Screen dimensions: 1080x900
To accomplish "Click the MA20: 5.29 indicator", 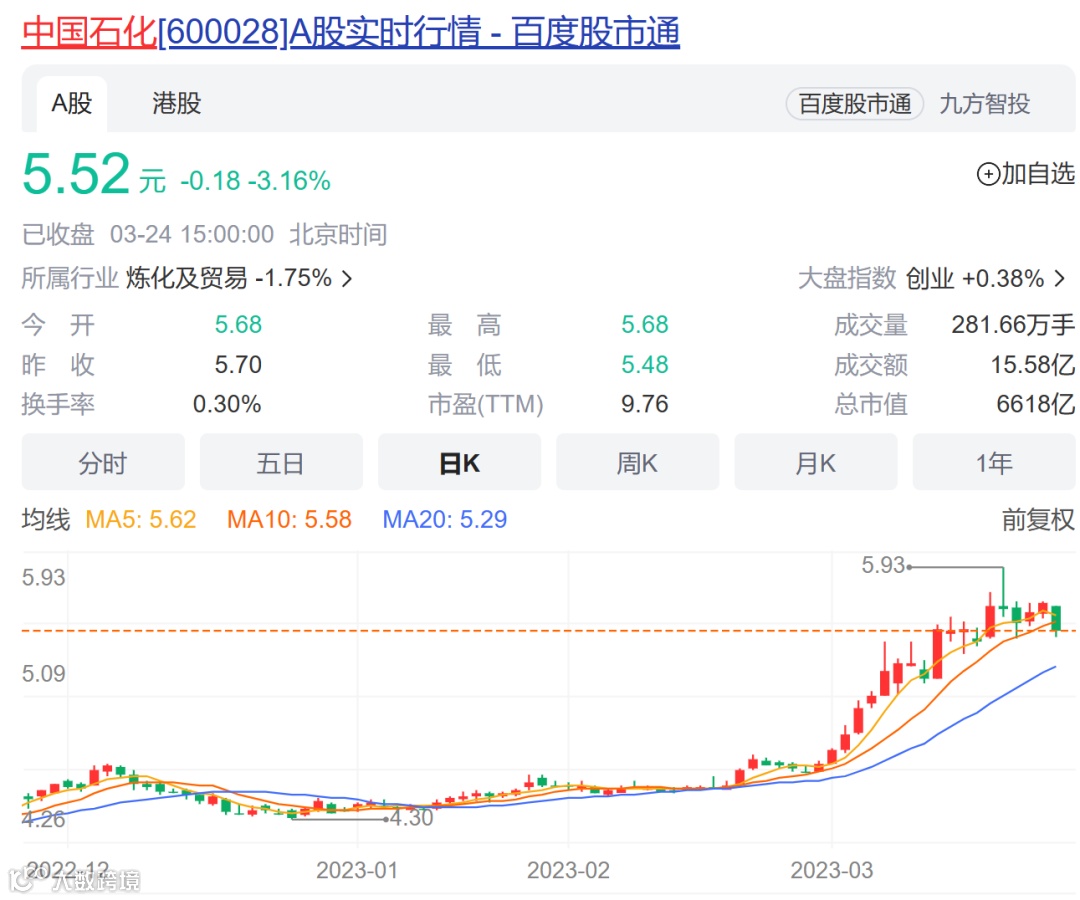I will pos(445,519).
